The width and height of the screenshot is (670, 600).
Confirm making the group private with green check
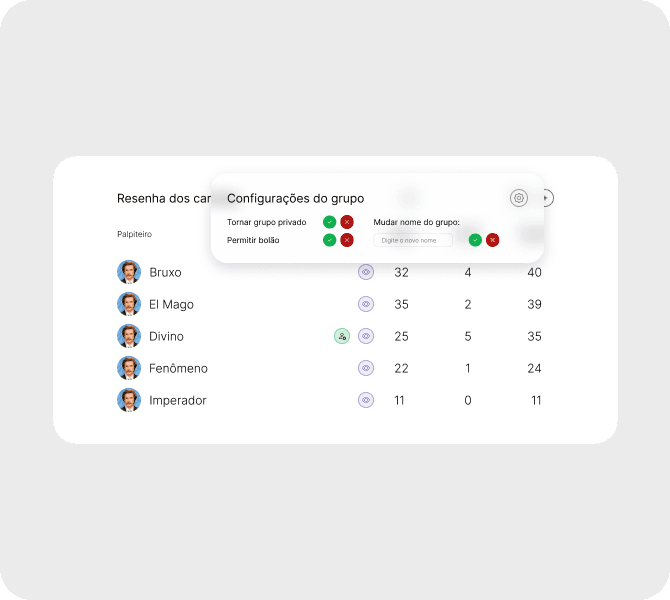click(x=329, y=222)
